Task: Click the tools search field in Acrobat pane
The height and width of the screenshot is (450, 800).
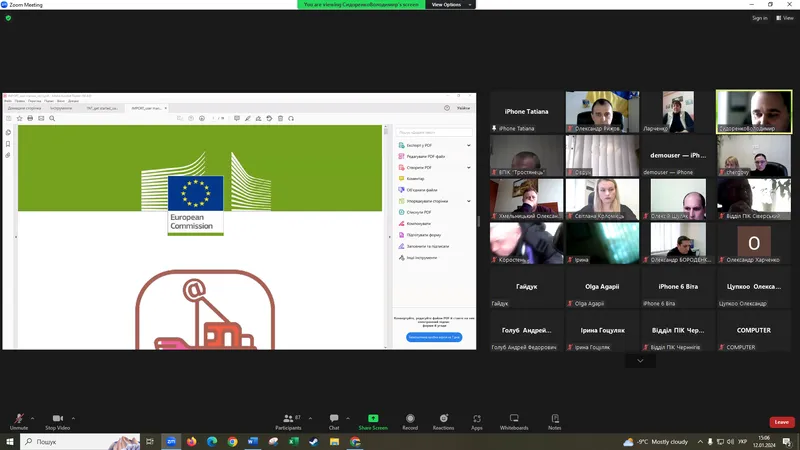Action: click(434, 132)
